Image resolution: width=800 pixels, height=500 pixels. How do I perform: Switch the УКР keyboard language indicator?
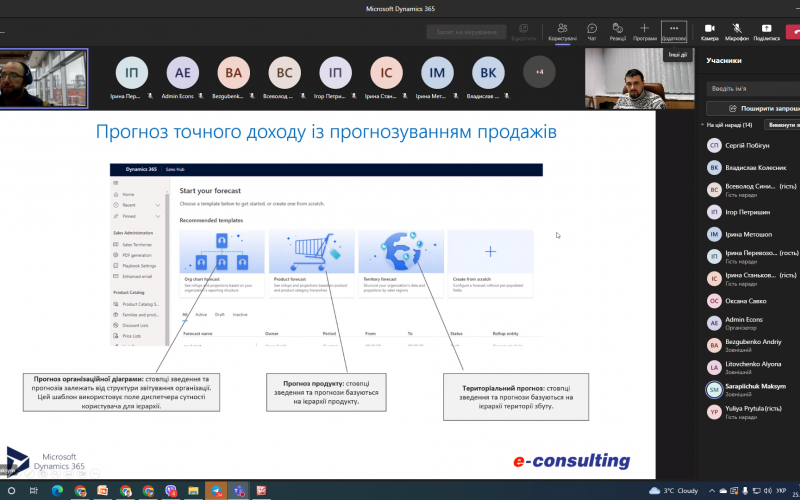click(781, 491)
